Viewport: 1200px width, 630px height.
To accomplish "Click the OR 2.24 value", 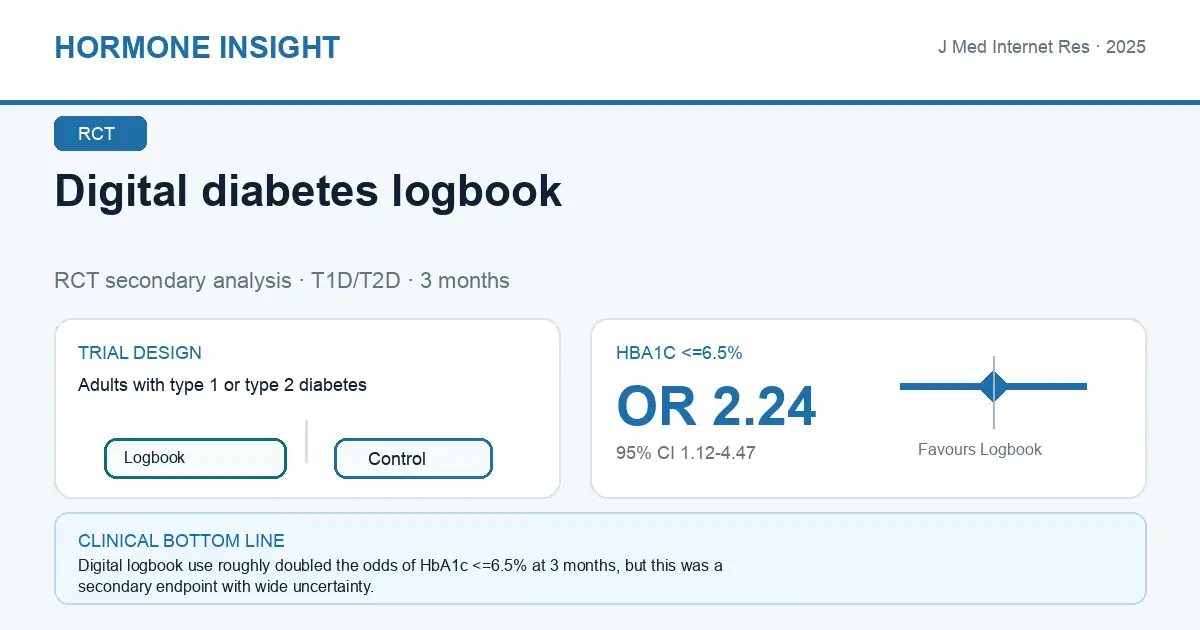I will [x=716, y=406].
